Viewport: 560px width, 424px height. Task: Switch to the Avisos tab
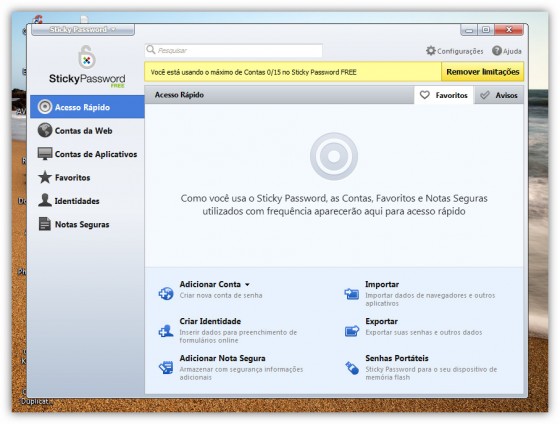499,95
